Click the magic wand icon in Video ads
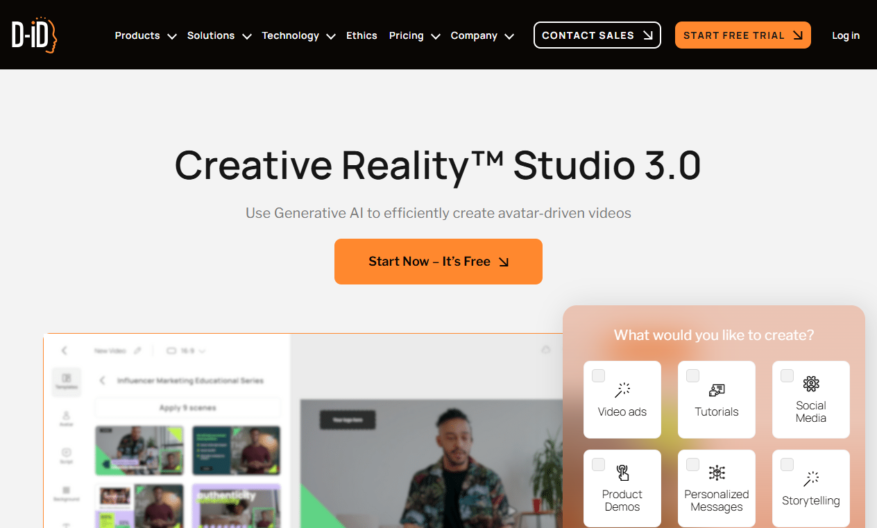 622,390
